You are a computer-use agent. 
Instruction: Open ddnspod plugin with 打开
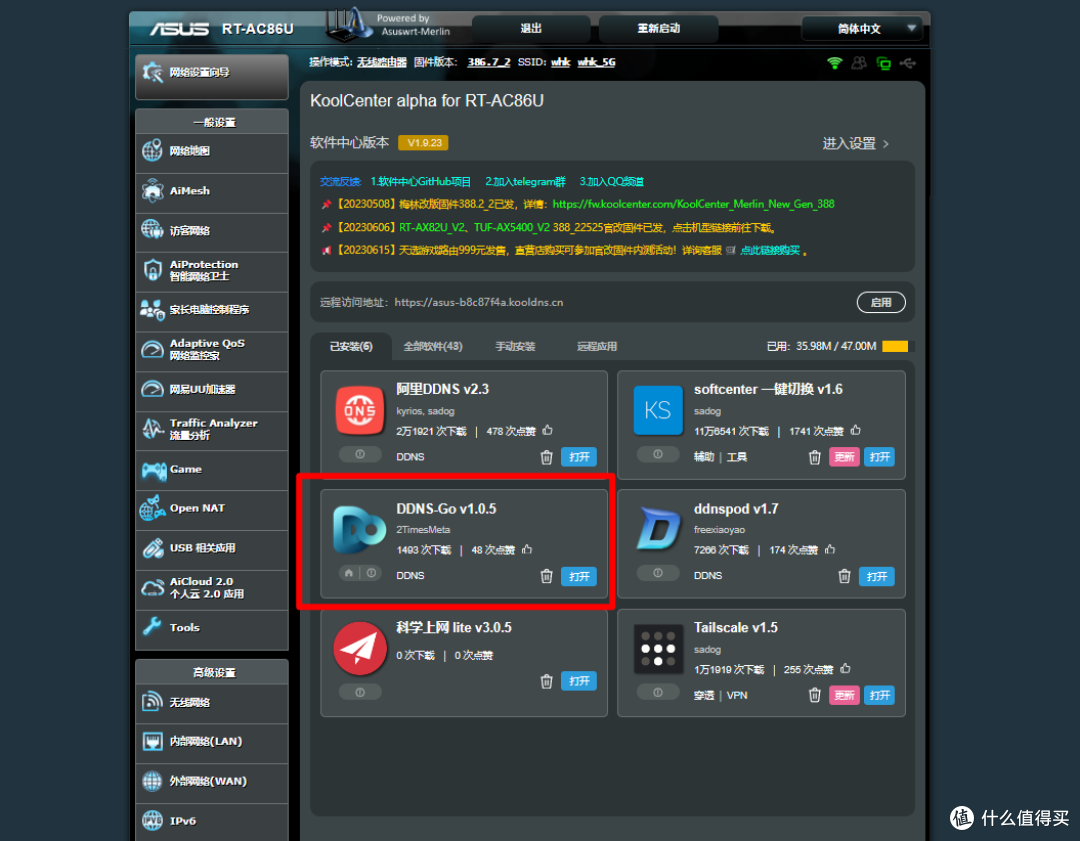(876, 577)
